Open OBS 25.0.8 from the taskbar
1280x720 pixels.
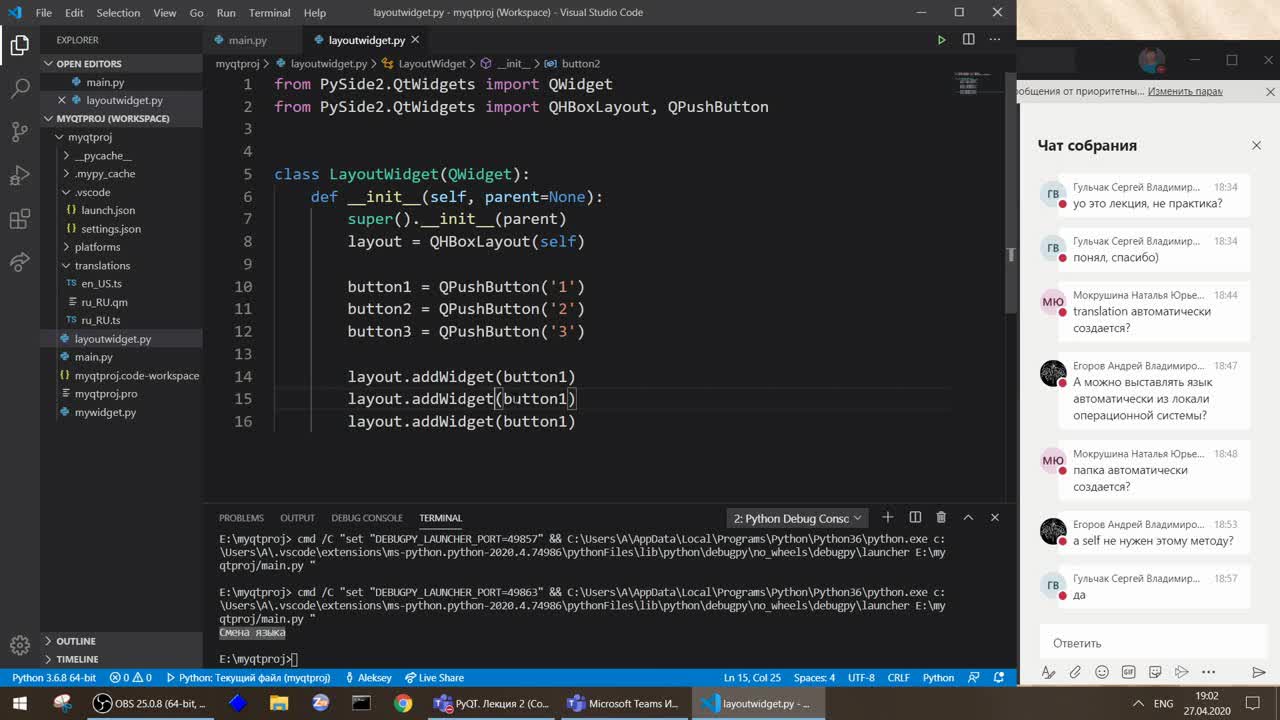[x=150, y=703]
